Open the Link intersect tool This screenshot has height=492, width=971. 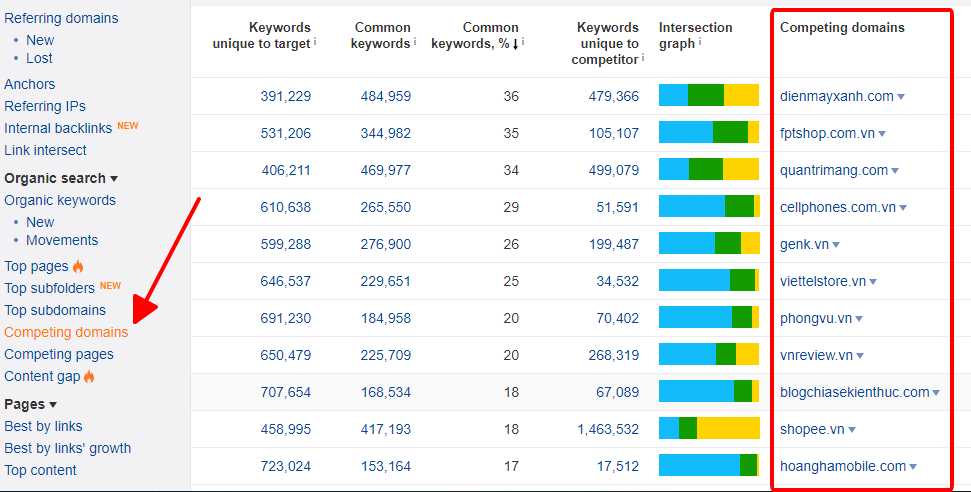pos(45,151)
